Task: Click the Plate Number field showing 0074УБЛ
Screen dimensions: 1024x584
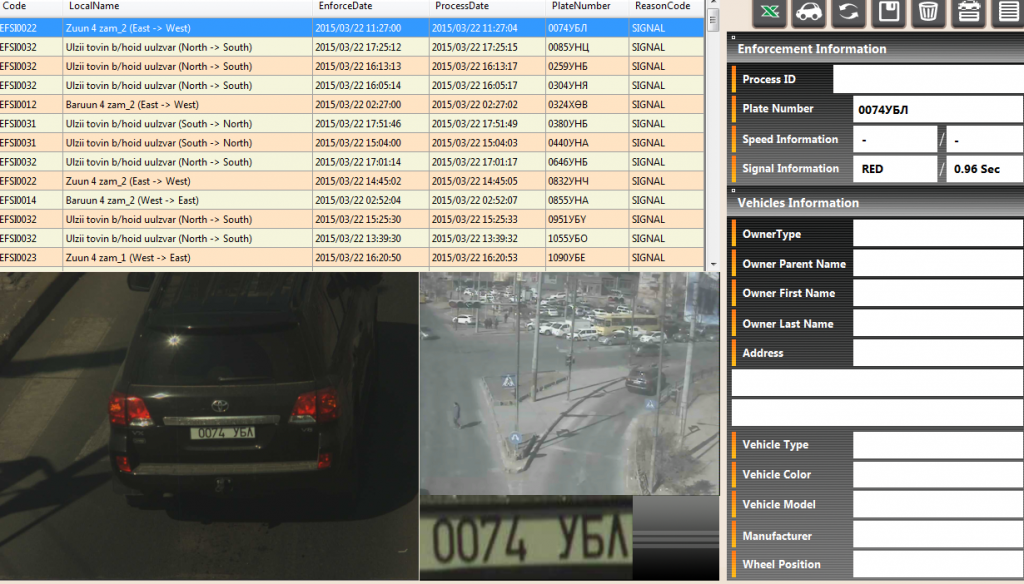Action: 937,109
